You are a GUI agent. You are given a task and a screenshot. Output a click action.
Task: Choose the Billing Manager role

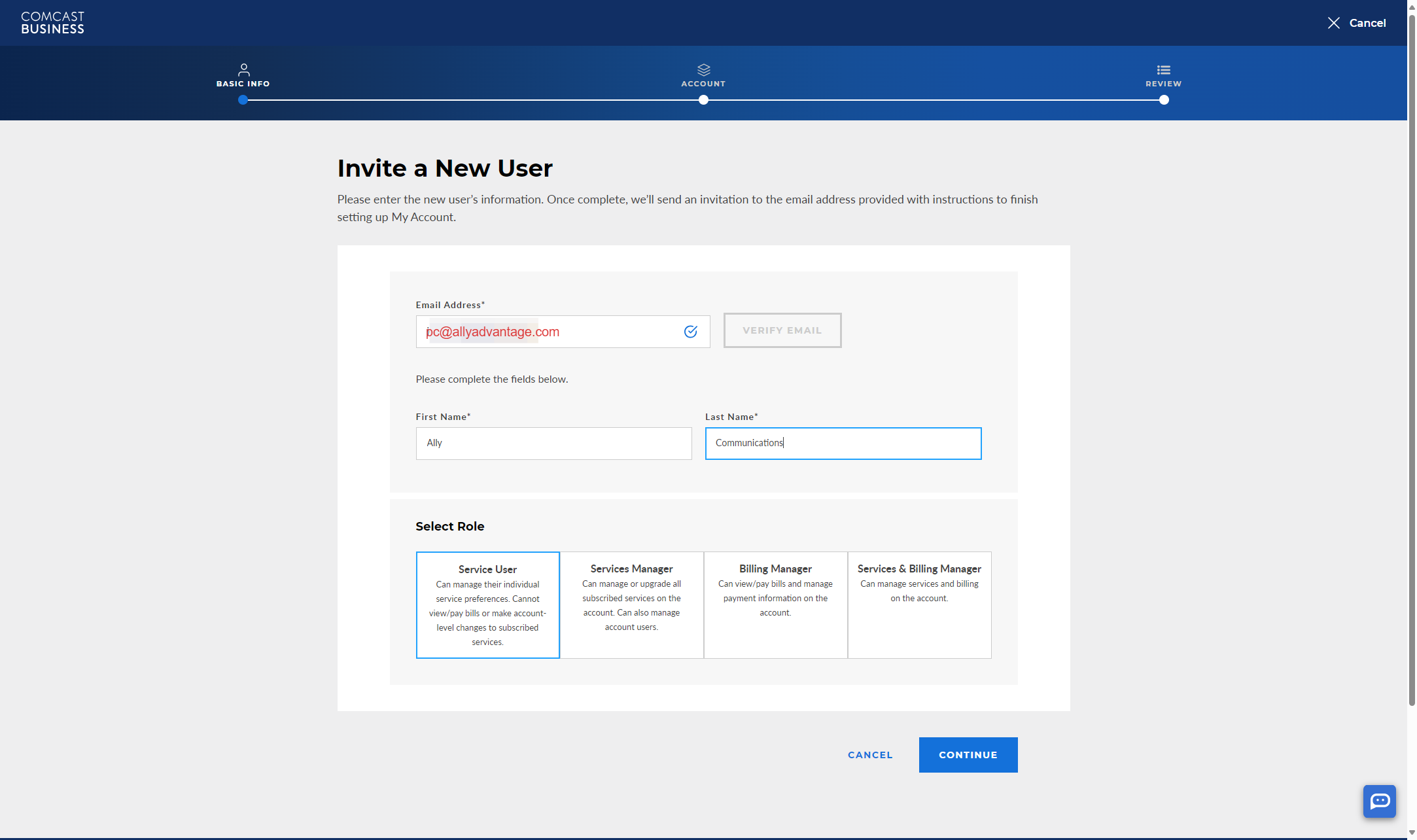click(775, 604)
